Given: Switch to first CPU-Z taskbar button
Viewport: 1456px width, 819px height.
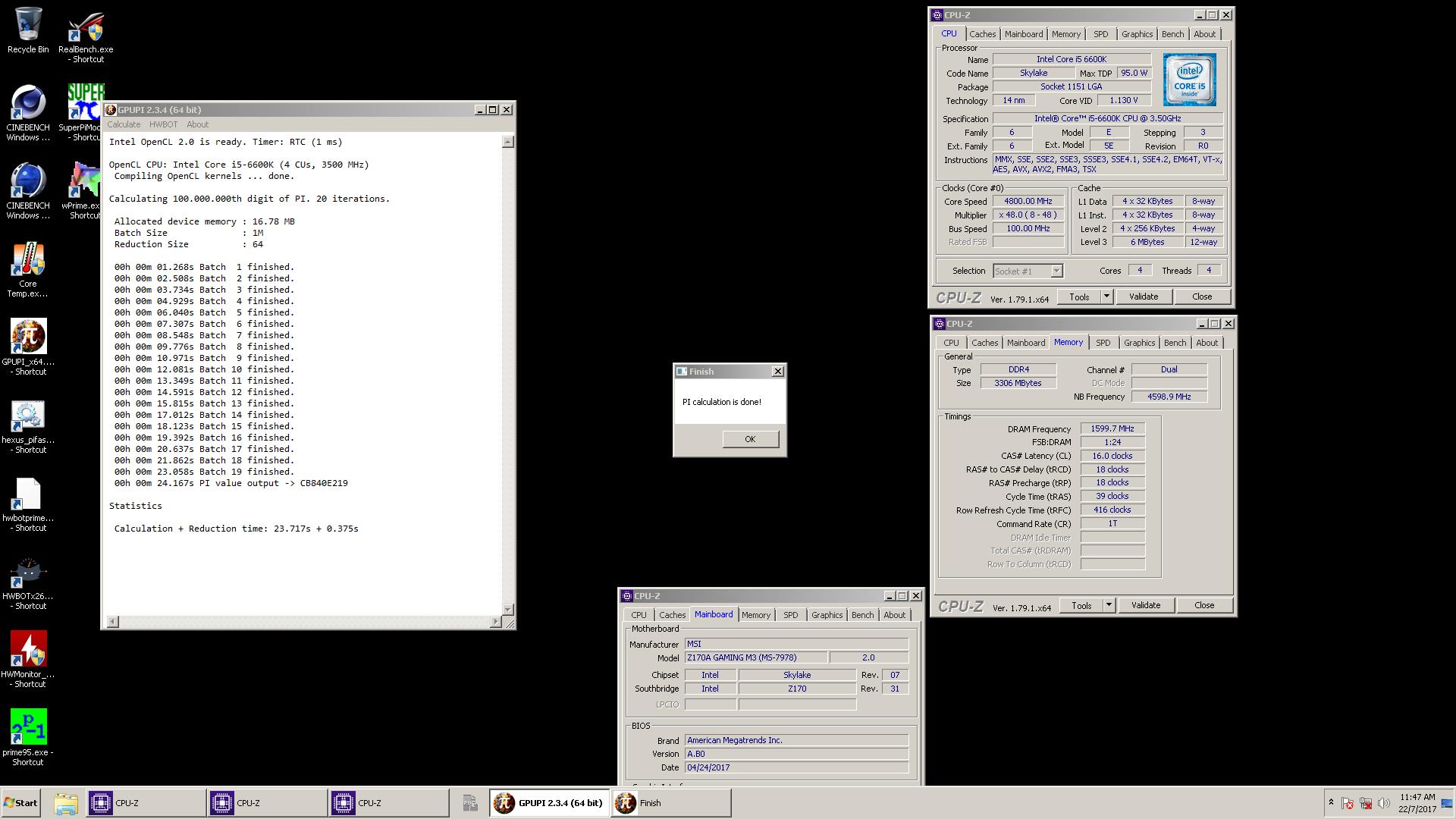Looking at the screenshot, I should pos(145,803).
